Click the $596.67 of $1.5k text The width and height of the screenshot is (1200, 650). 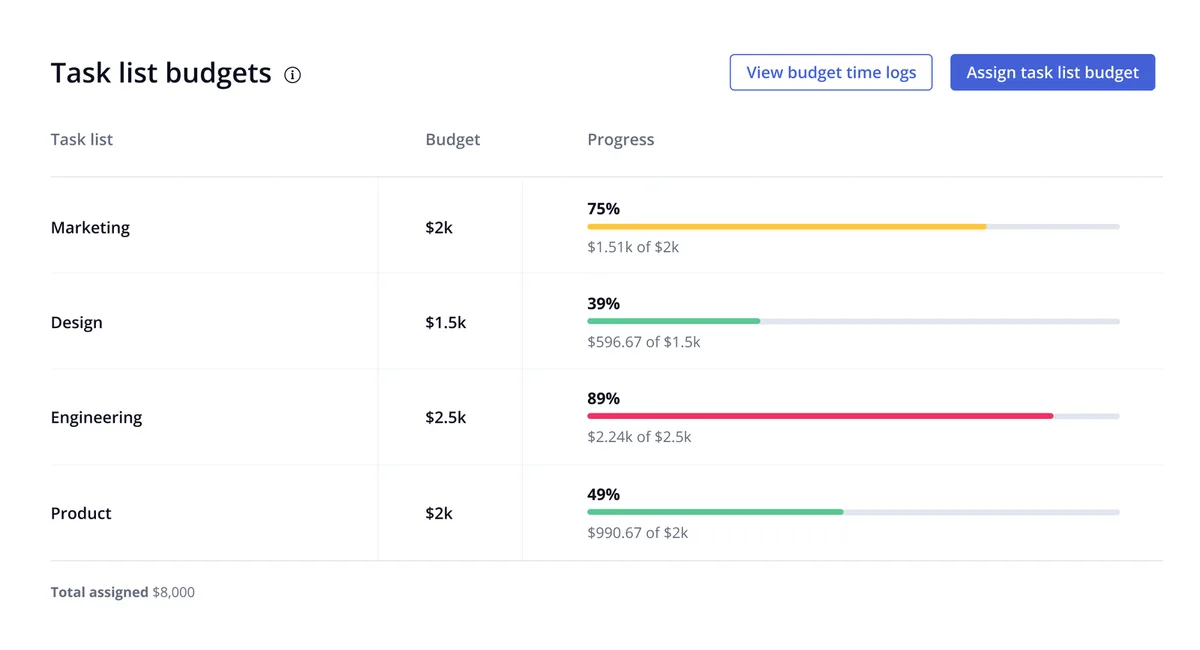pos(644,342)
